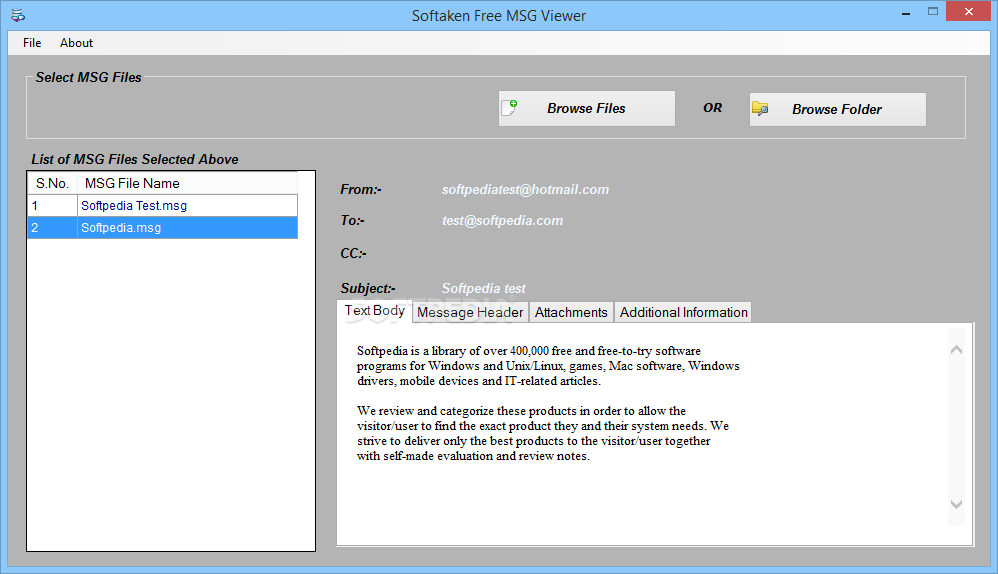Click the MSG File Name column header
998x574 pixels.
187,183
